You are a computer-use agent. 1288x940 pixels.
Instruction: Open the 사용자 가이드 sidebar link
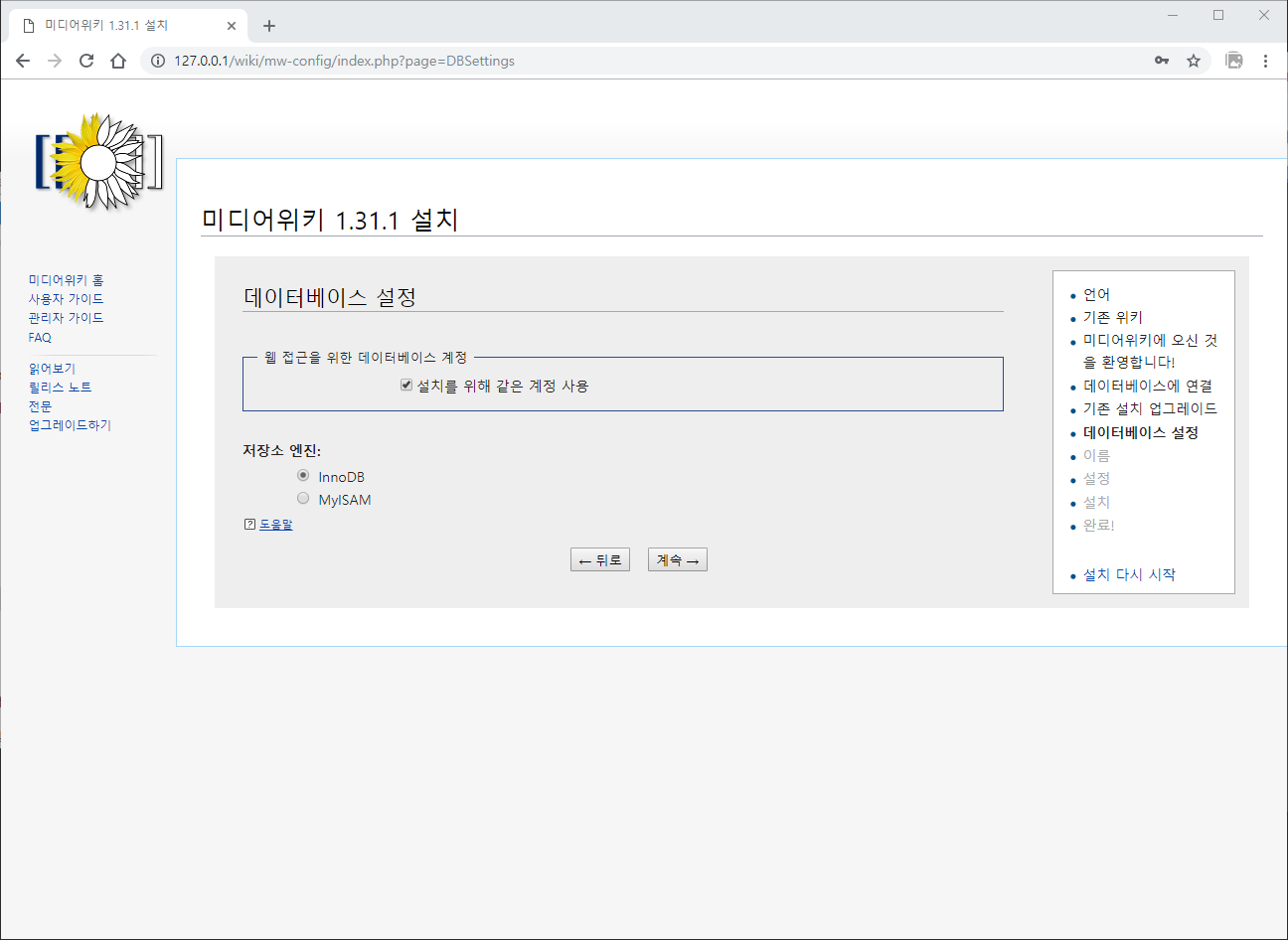66,299
